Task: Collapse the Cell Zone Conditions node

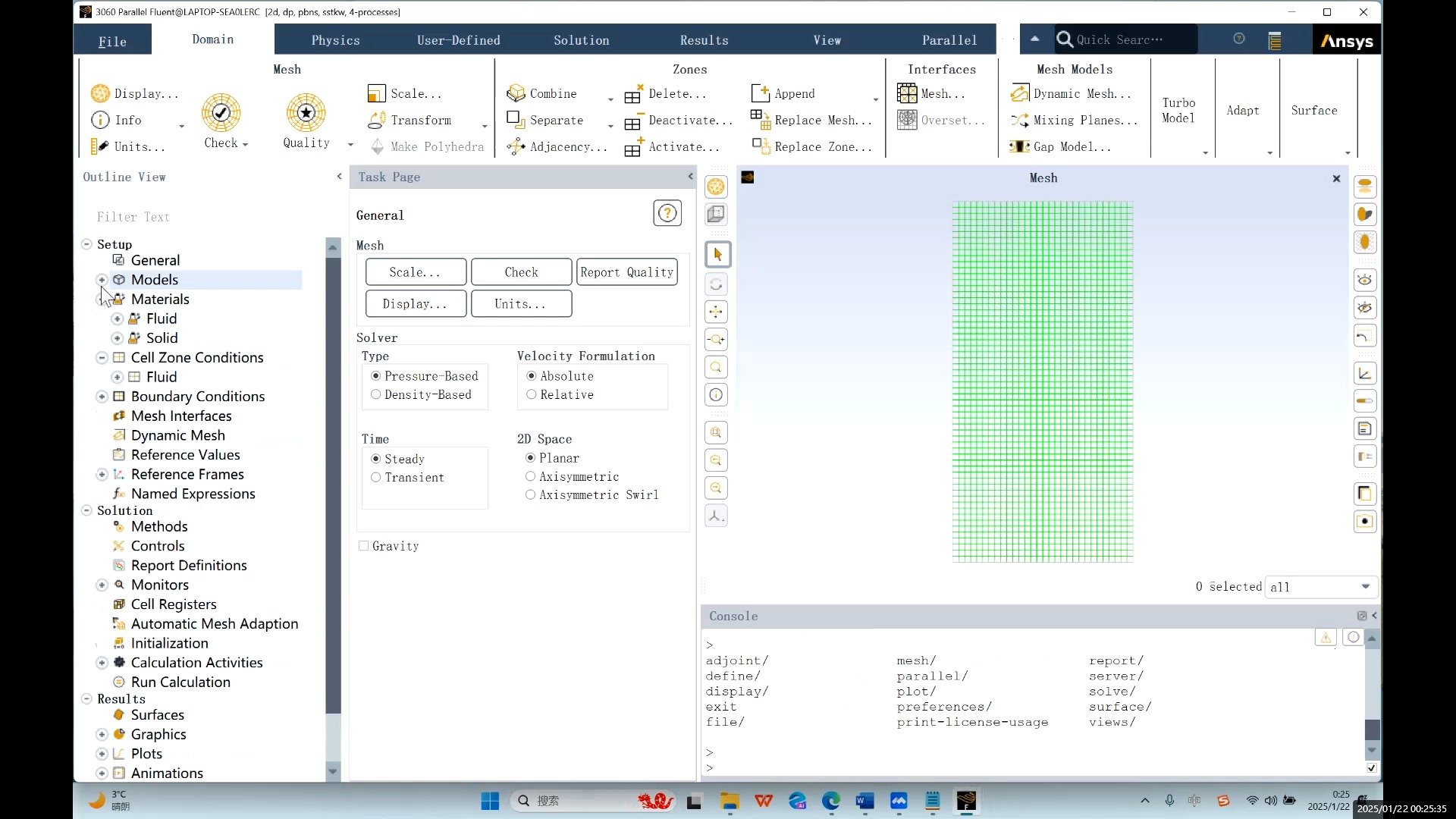Action: click(102, 357)
